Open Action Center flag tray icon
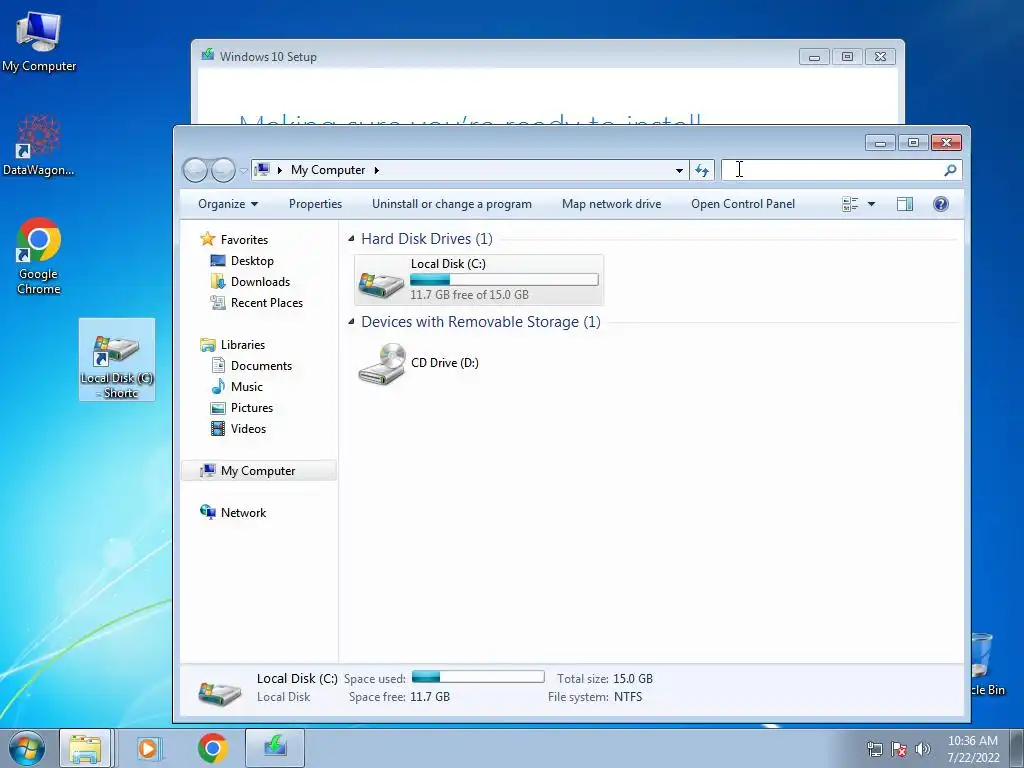Screen dimensions: 1024x768 [x=899, y=750]
